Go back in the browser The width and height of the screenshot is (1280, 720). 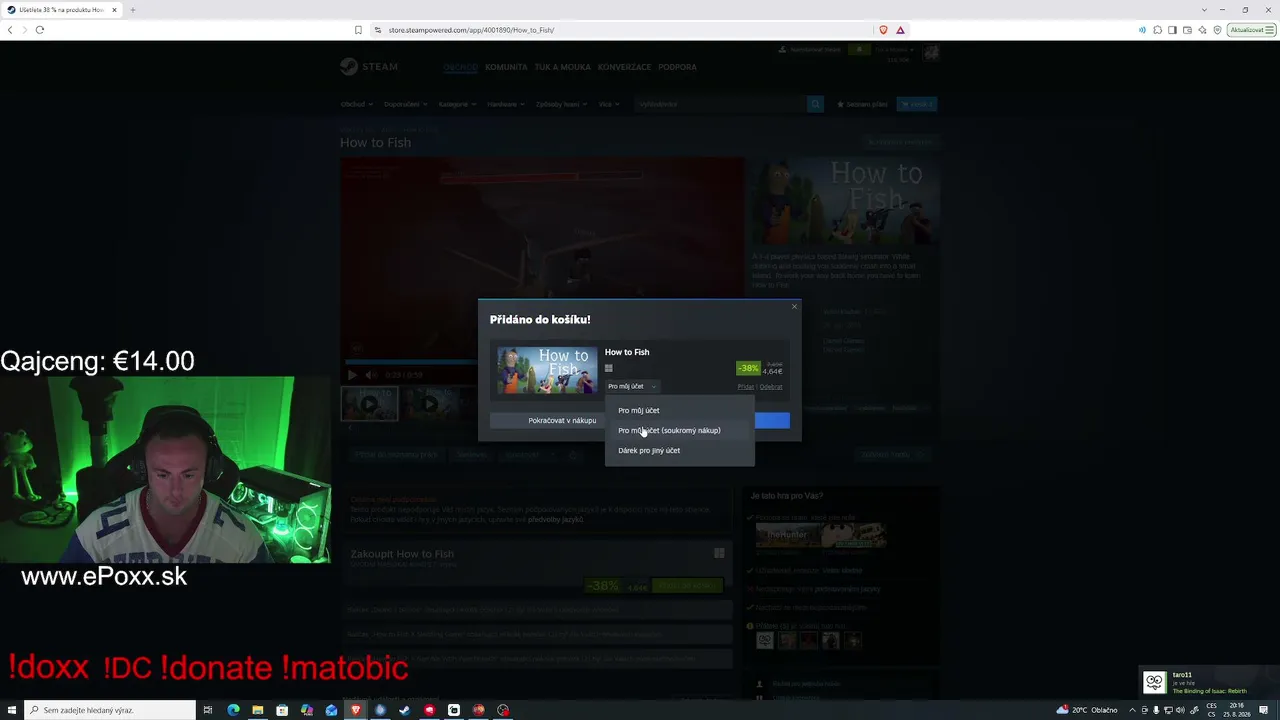pos(10,30)
